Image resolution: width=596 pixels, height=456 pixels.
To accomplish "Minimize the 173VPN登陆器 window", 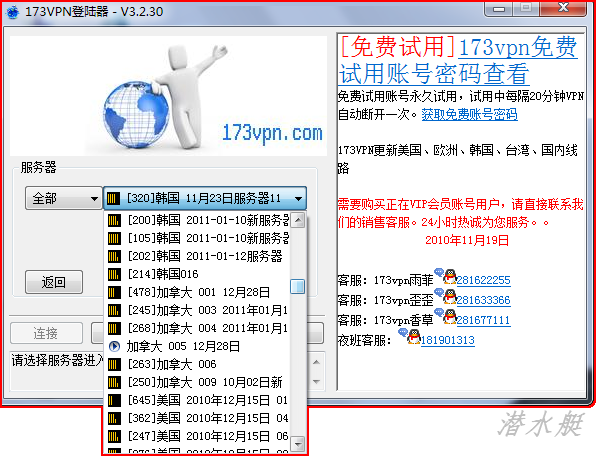I will 499,8.
